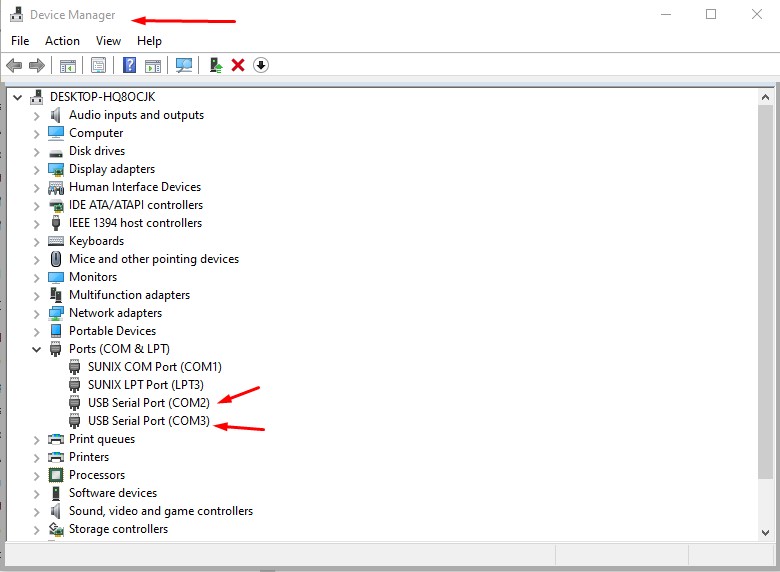The image size is (780, 572).
Task: Expand the Monitors category
Action: [x=36, y=278]
